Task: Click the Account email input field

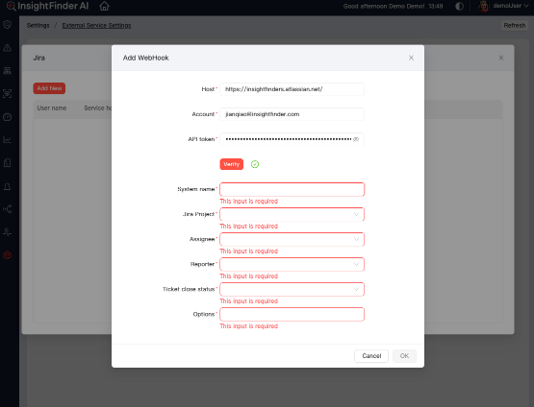Action: click(x=292, y=114)
